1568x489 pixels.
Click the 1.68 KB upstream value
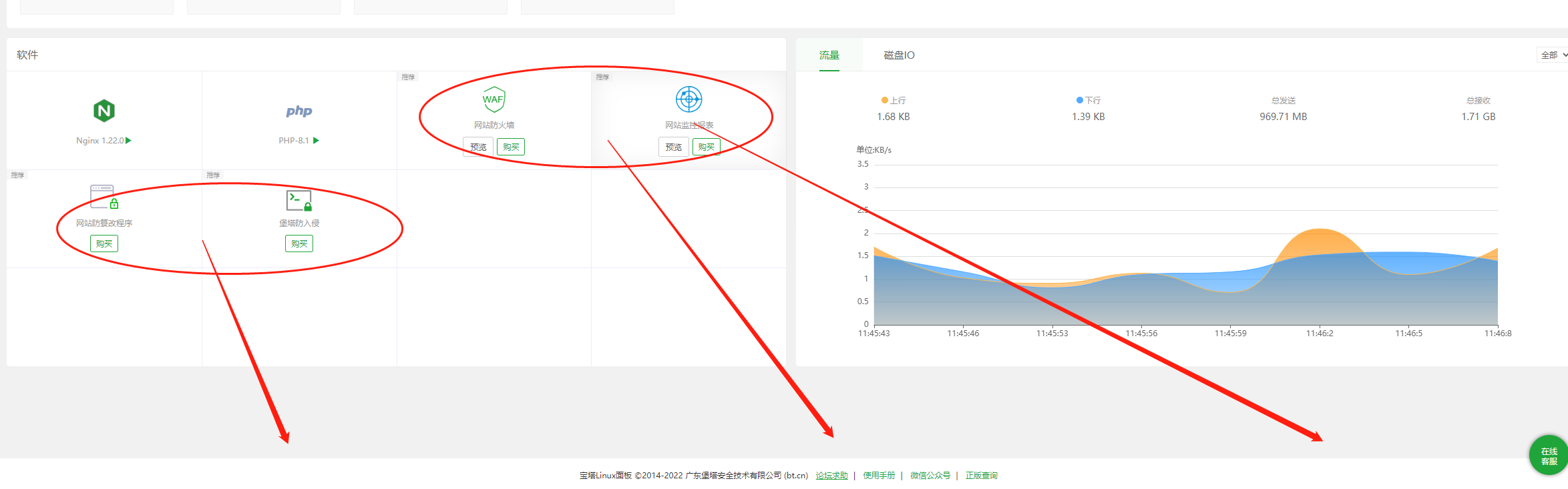pos(894,117)
